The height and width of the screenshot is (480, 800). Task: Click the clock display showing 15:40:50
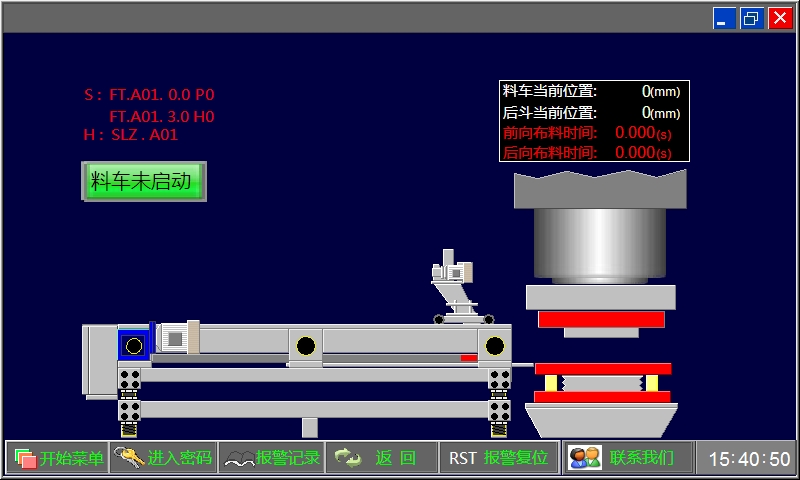click(749, 459)
